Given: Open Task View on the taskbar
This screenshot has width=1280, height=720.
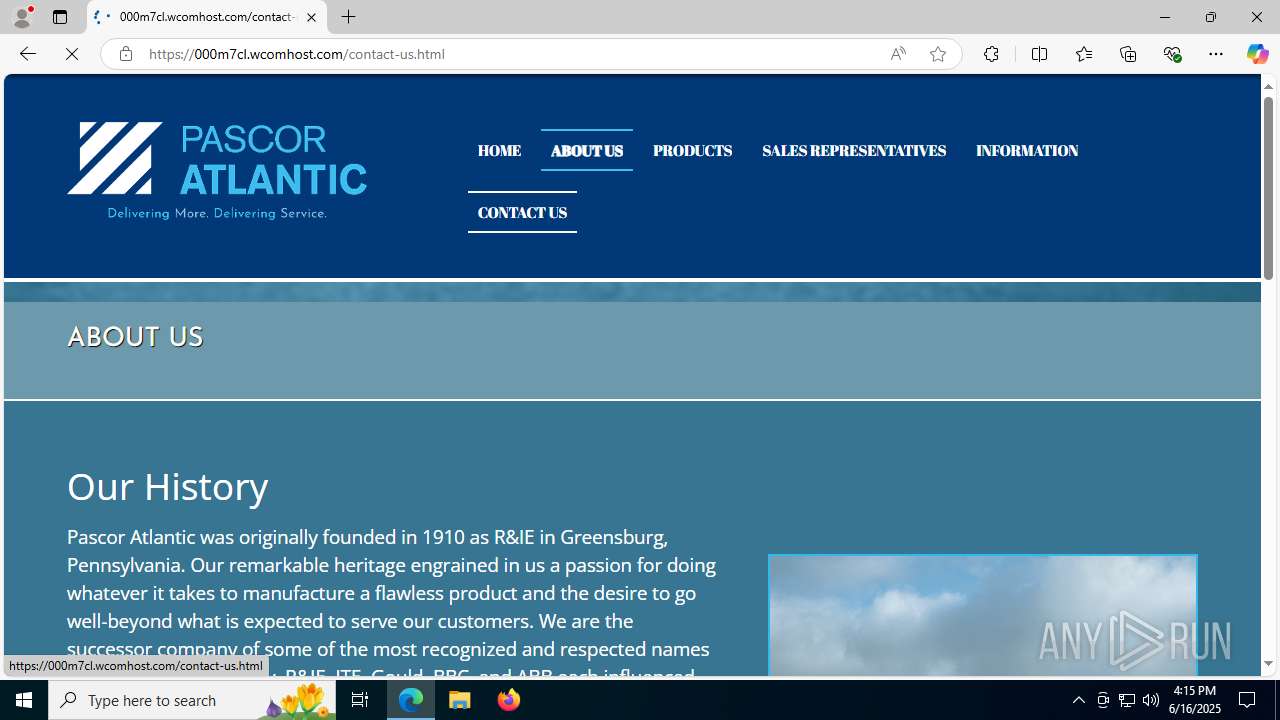Looking at the screenshot, I should [360, 700].
